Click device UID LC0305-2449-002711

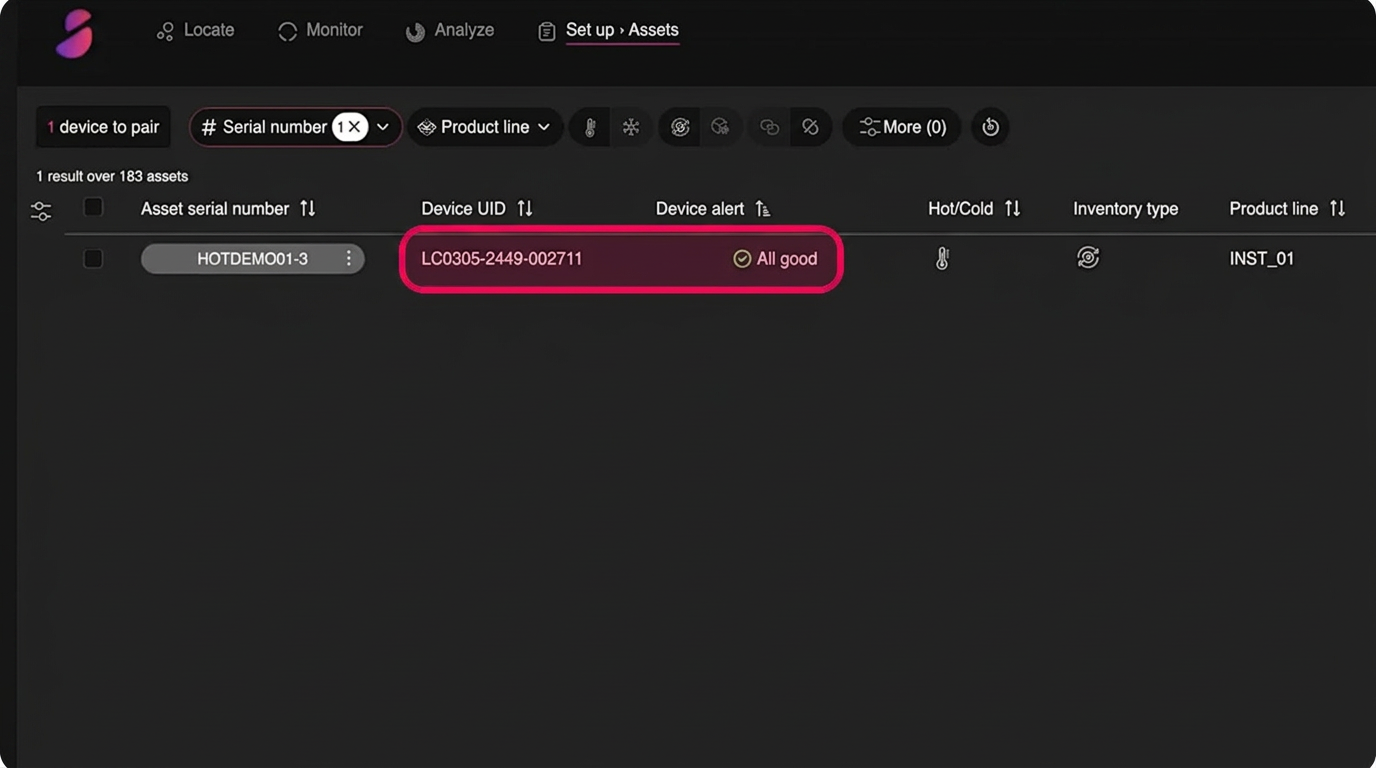(x=501, y=258)
